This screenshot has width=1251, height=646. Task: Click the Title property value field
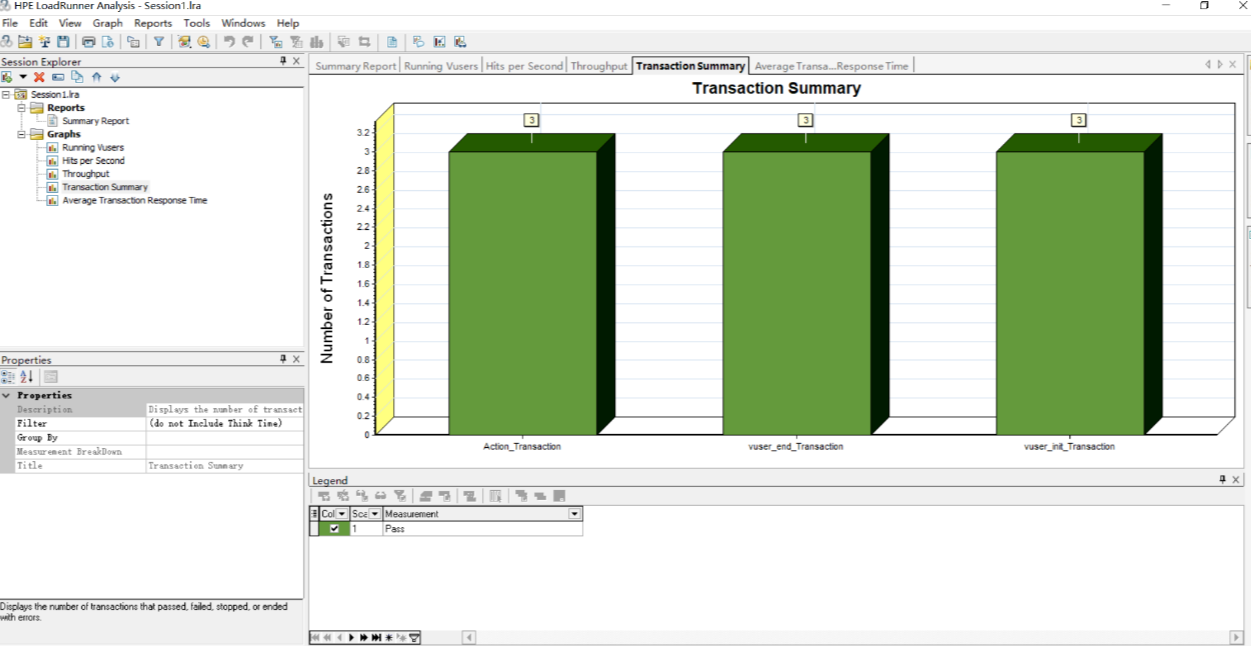pyautogui.click(x=224, y=466)
